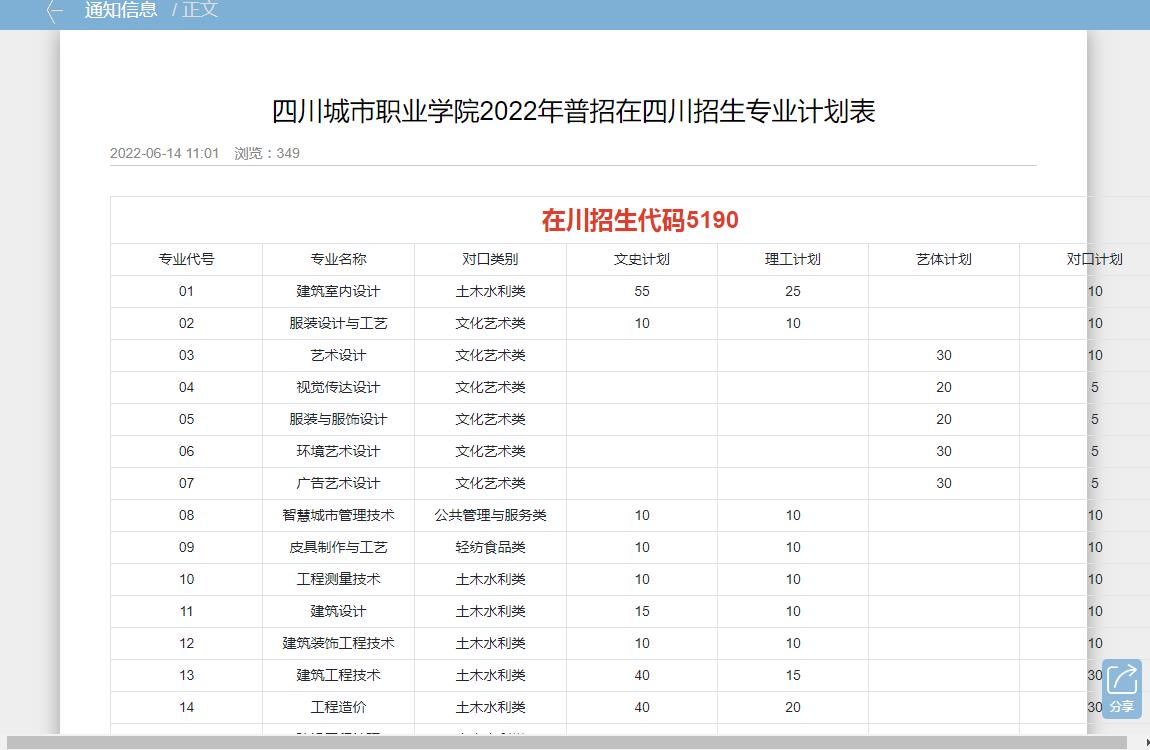This screenshot has height=750, width=1150.
Task: Click 理工计划 value 20 for 工程造价
Action: point(793,707)
